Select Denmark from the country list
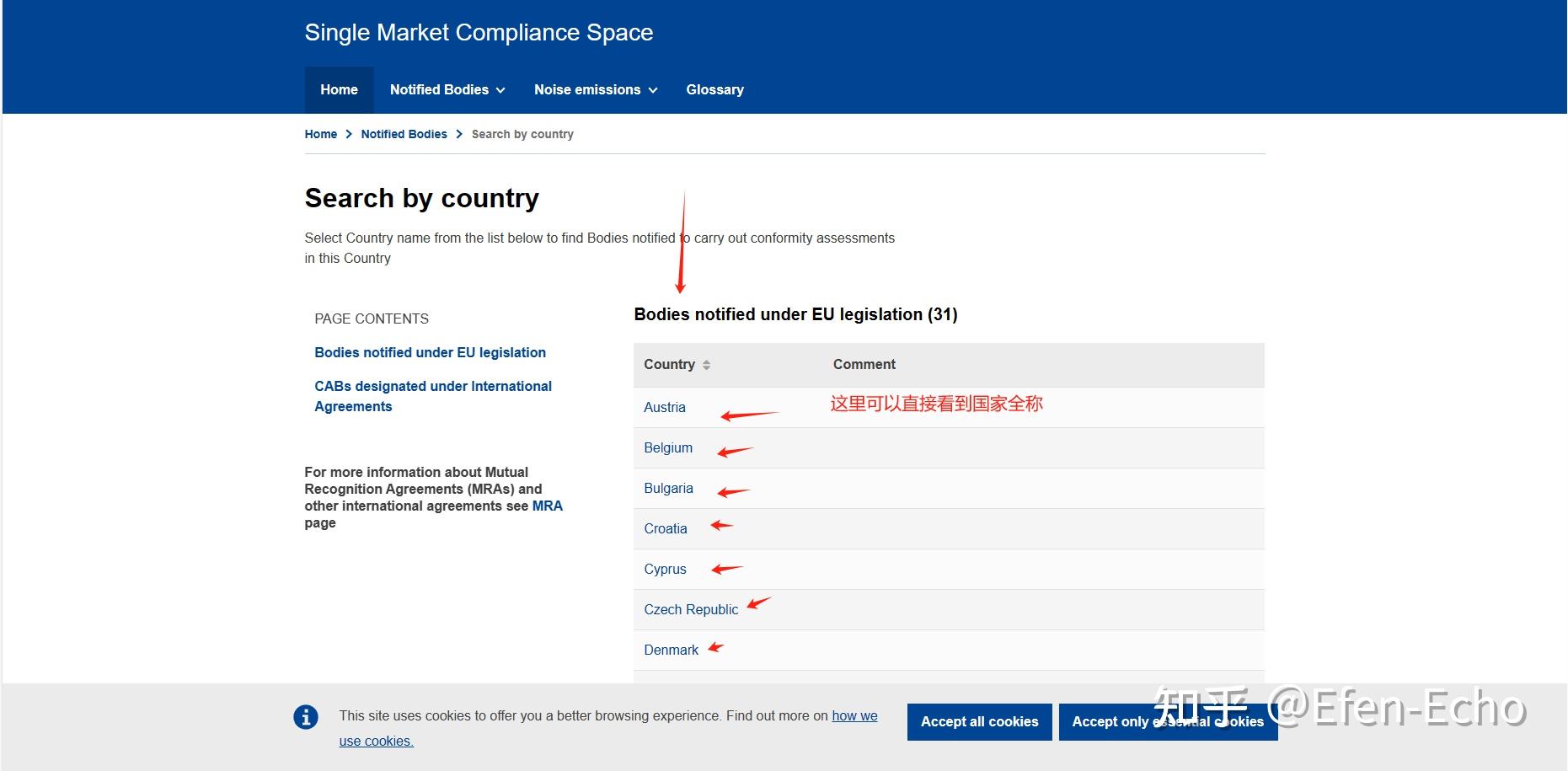Screen dimensions: 1568x771 (671, 651)
